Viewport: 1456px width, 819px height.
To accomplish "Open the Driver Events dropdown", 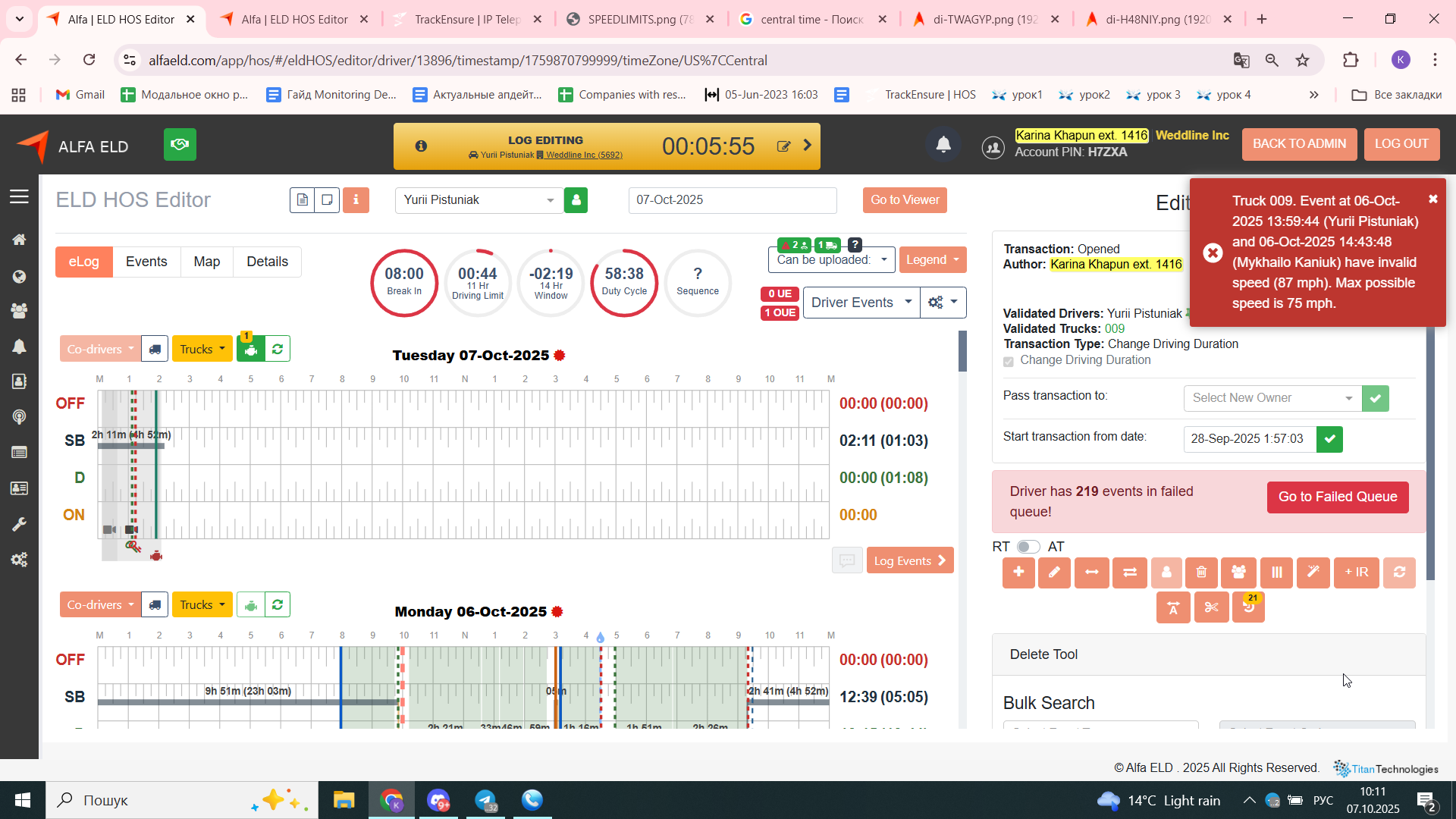I will [x=861, y=303].
